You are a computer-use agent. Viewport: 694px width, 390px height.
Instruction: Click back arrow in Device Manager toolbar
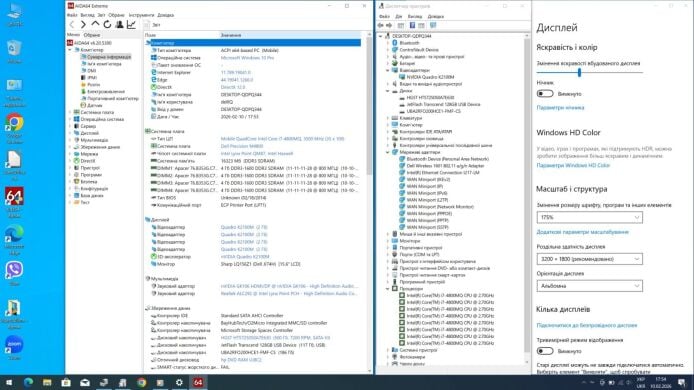[x=381, y=26]
